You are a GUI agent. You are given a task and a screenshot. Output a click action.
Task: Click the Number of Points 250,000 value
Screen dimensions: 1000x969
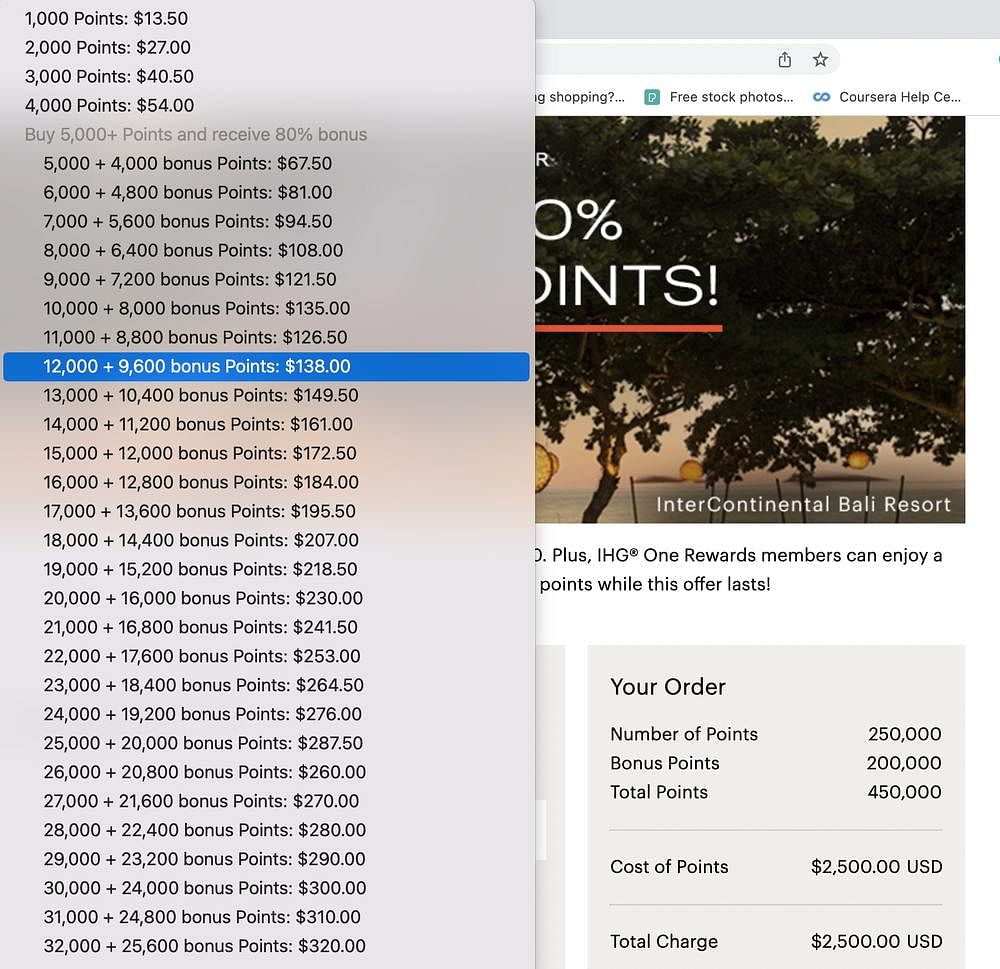904,734
